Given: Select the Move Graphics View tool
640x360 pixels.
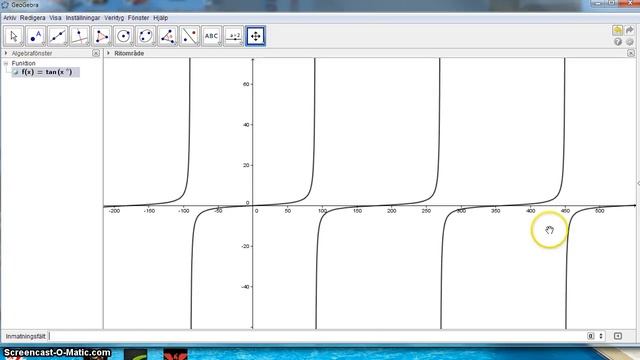Looking at the screenshot, I should (256, 36).
